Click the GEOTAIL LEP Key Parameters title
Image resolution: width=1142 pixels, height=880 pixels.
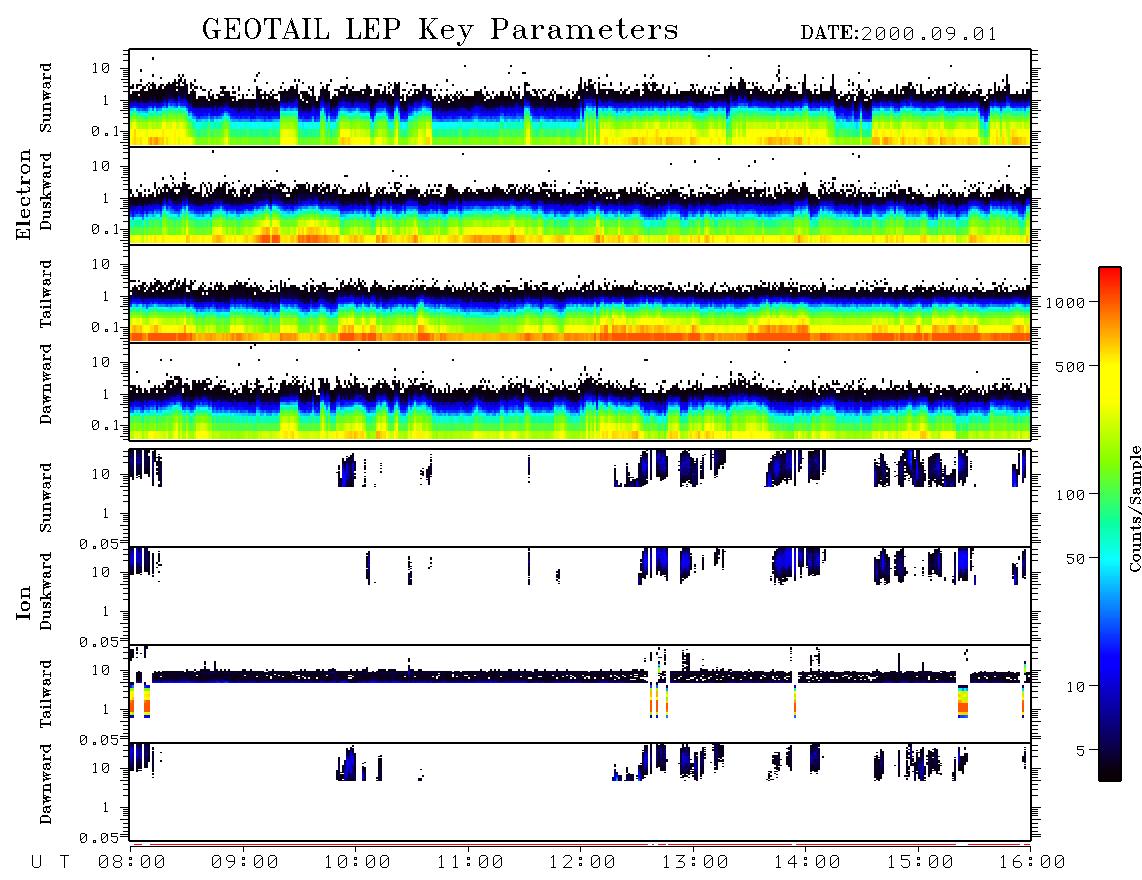[x=440, y=30]
